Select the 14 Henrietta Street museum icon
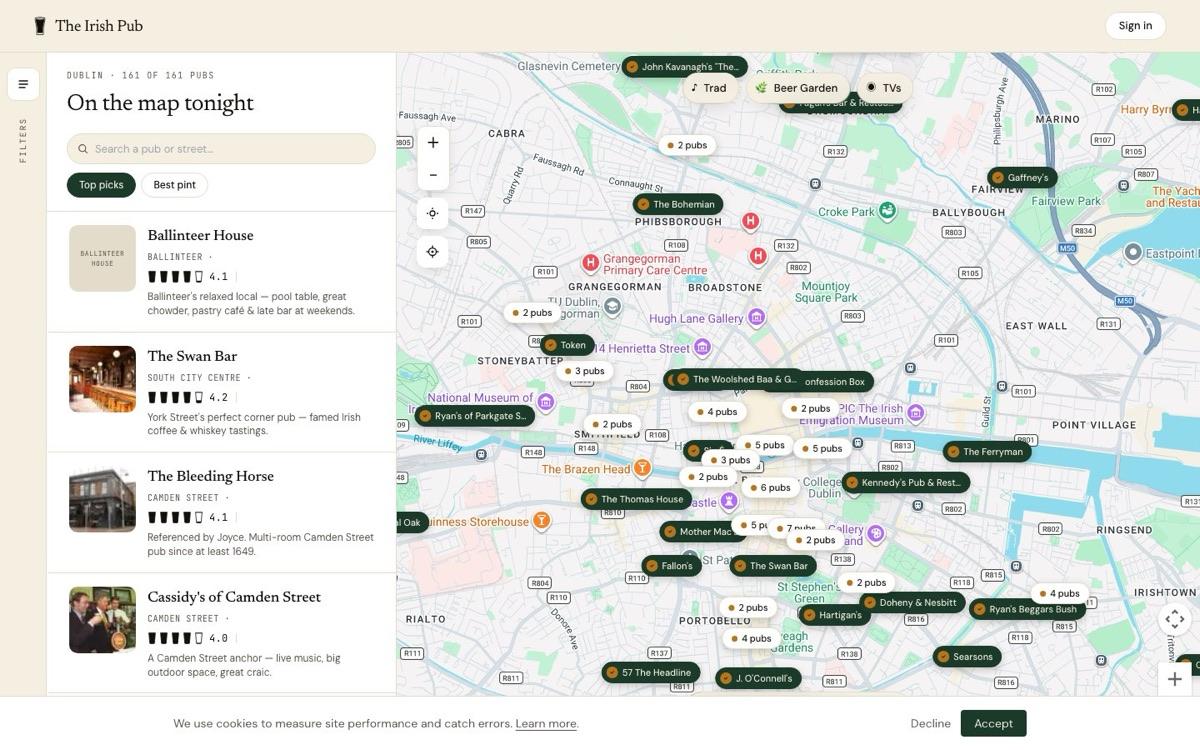Viewport: 1200px width, 750px height. 703,347
